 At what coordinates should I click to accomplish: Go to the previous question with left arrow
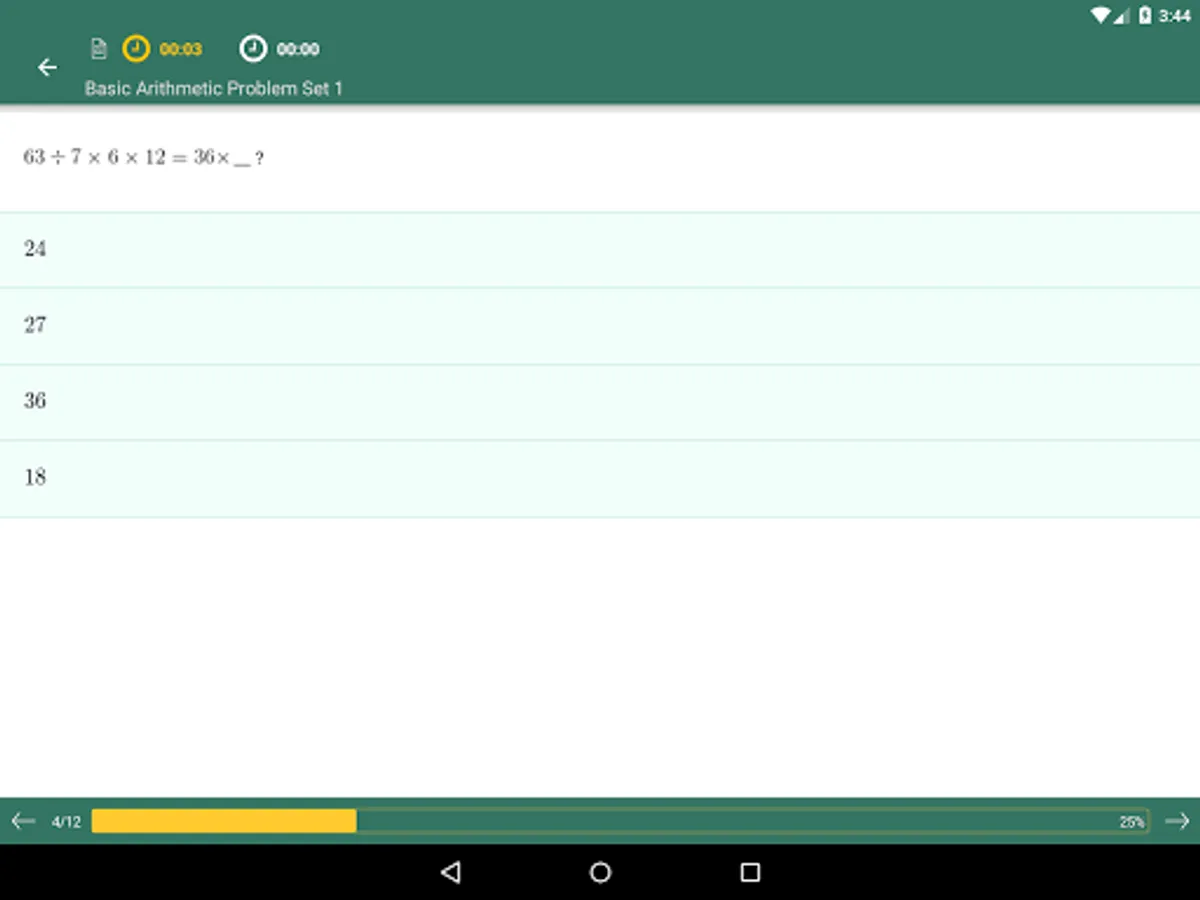click(x=23, y=821)
